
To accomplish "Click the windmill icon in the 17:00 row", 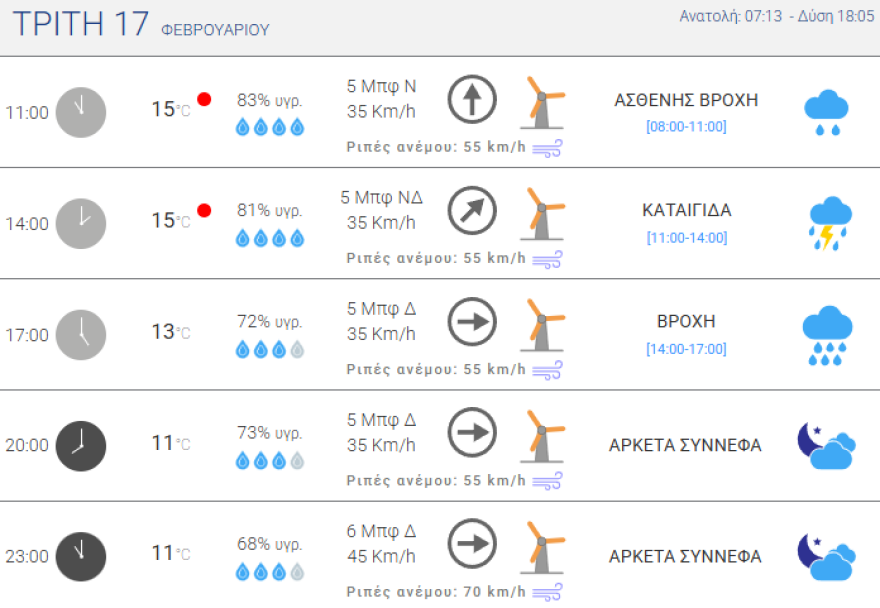I will (543, 325).
